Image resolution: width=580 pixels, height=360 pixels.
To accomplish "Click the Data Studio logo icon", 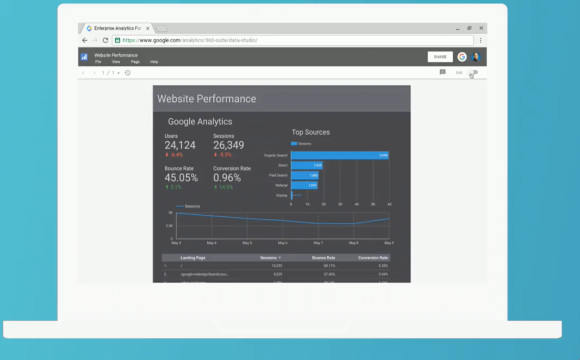I will point(84,57).
